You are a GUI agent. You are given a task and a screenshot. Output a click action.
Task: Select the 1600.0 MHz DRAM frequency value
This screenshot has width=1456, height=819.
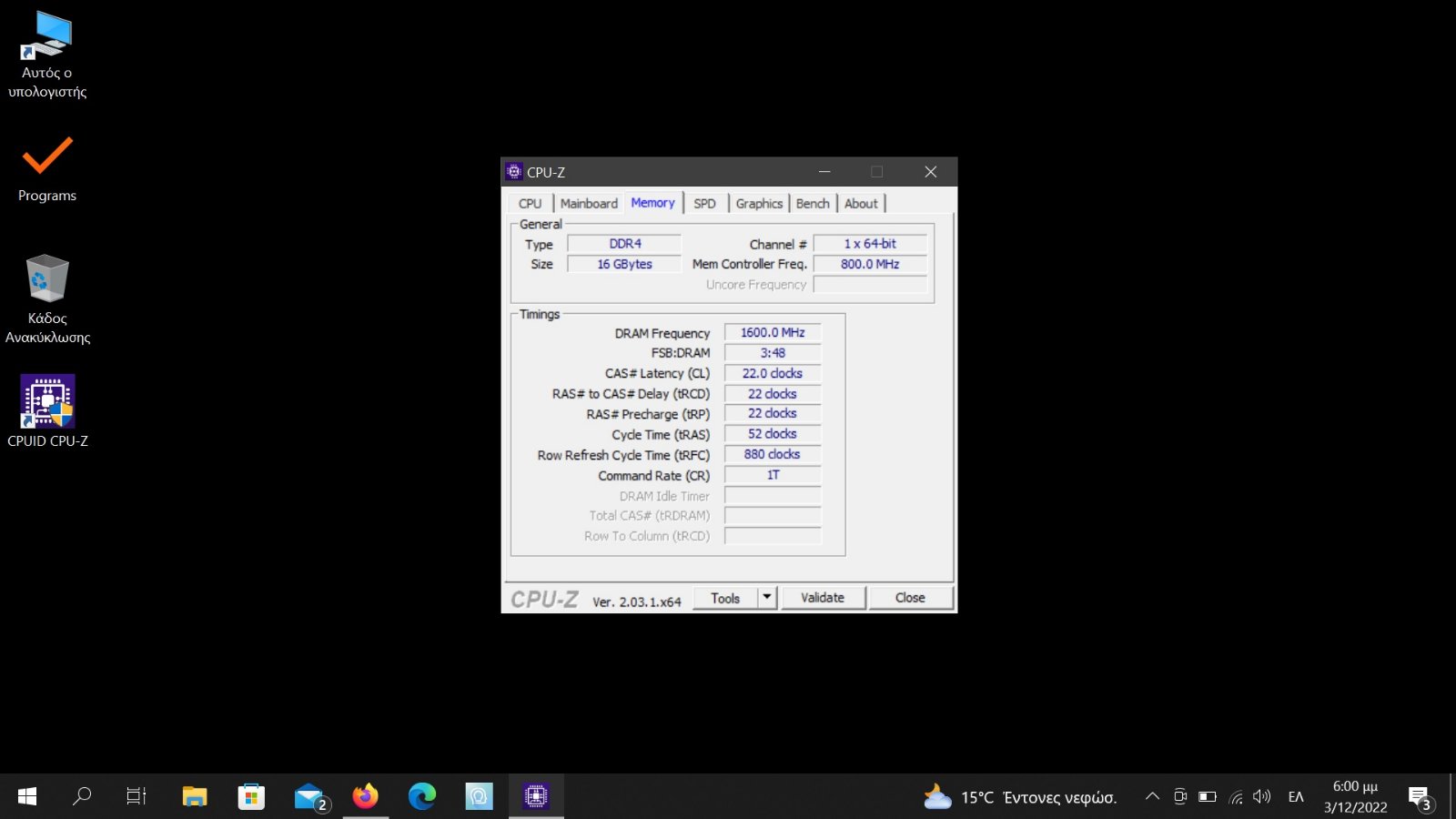pos(773,333)
